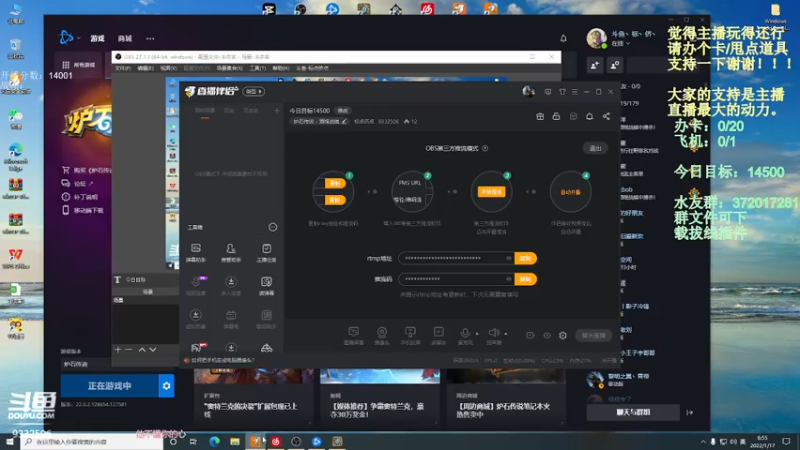Remove a scene with minus in OBS
Image resolution: width=800 pixels, height=450 pixels.
129,349
